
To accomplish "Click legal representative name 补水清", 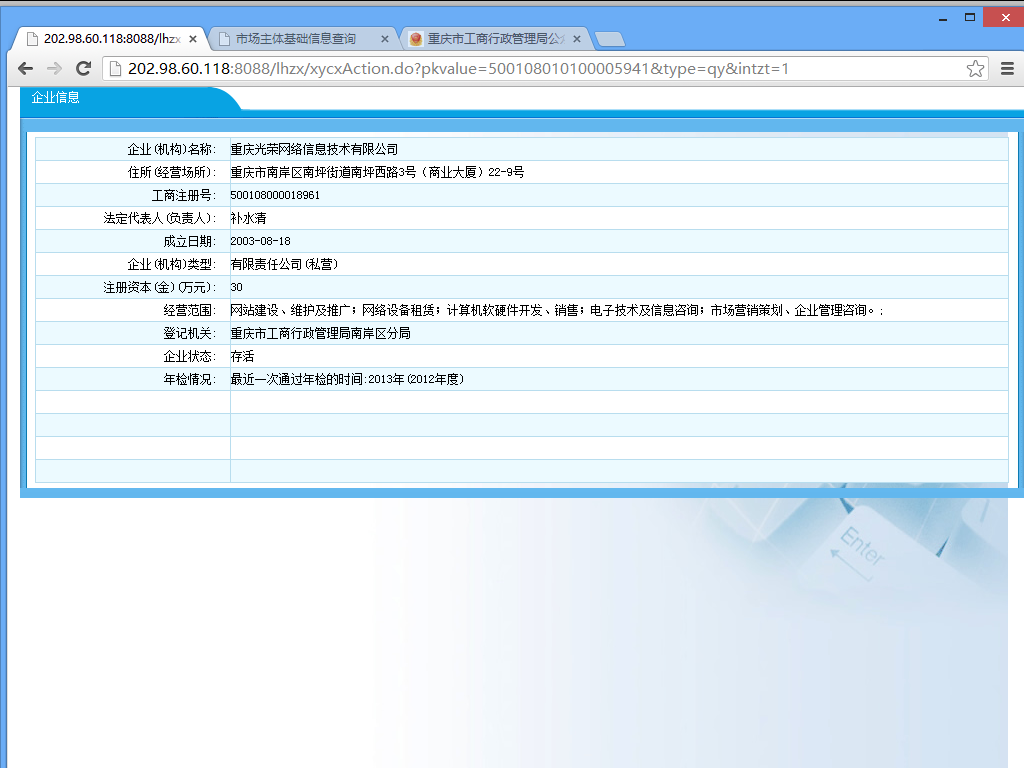I will point(248,218).
